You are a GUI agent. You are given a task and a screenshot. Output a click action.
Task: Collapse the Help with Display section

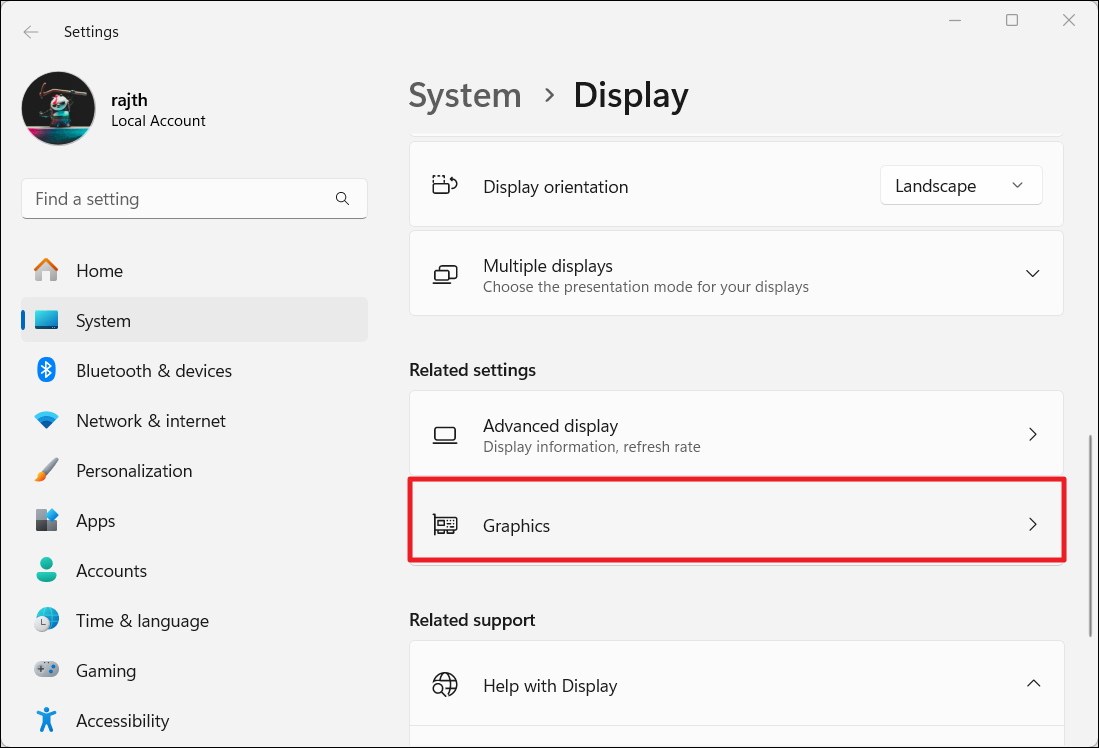1033,684
